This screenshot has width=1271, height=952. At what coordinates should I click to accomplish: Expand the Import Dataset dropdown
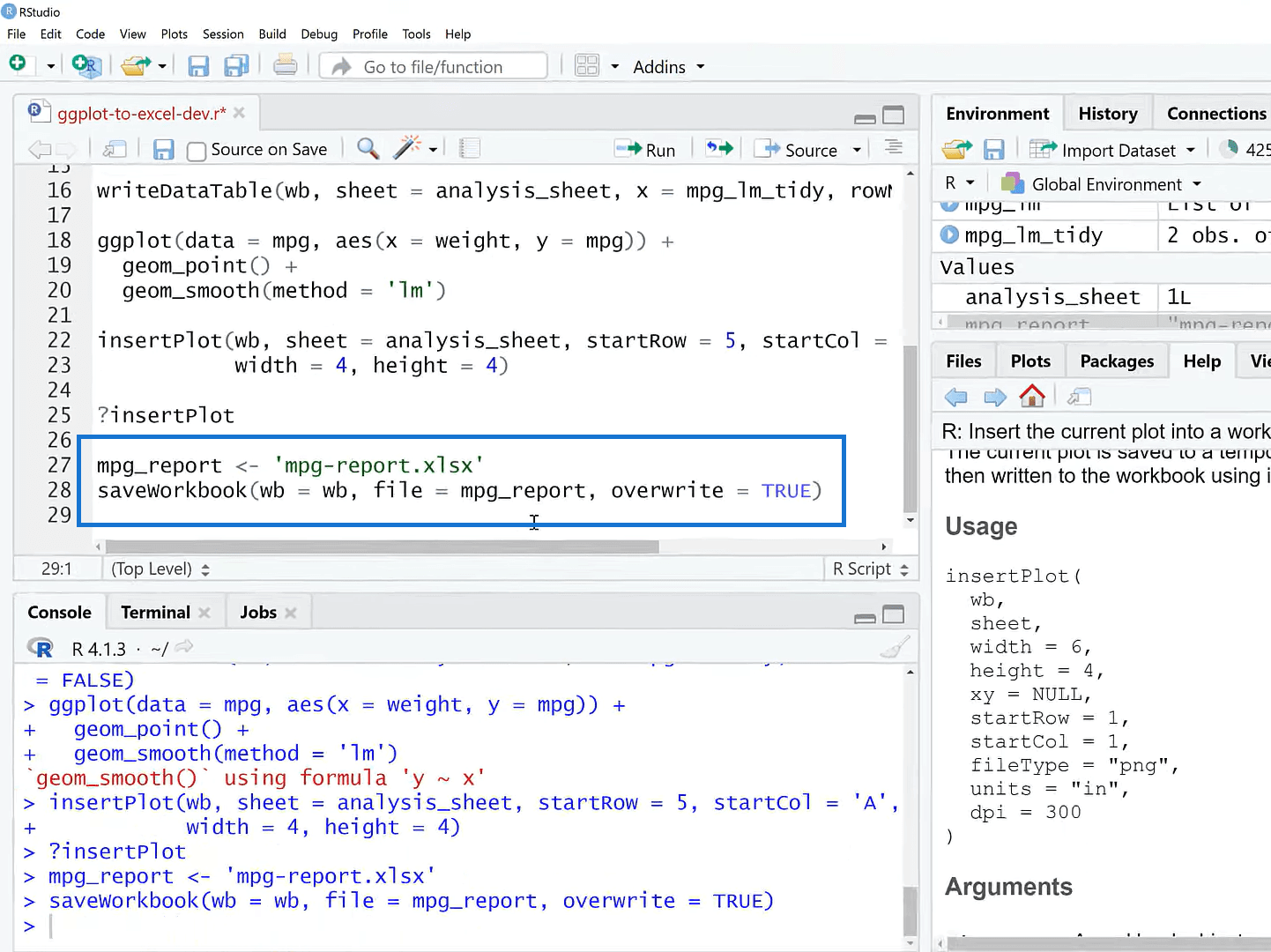[1190, 151]
